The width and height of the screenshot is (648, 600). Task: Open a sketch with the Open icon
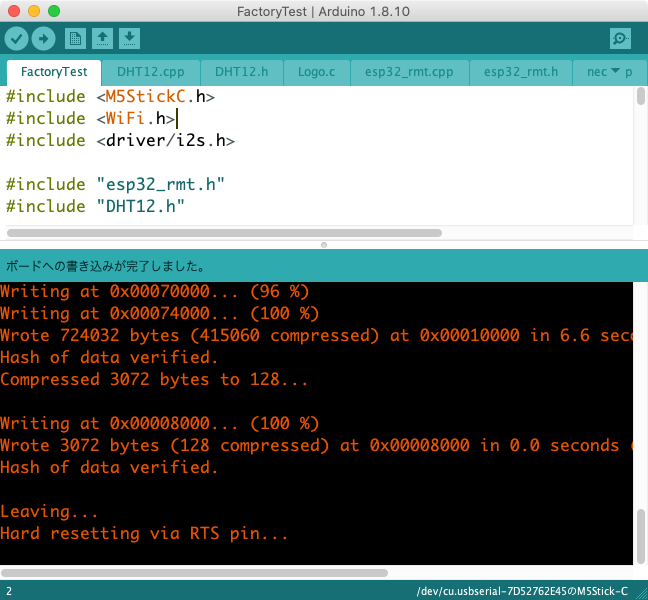tap(102, 39)
